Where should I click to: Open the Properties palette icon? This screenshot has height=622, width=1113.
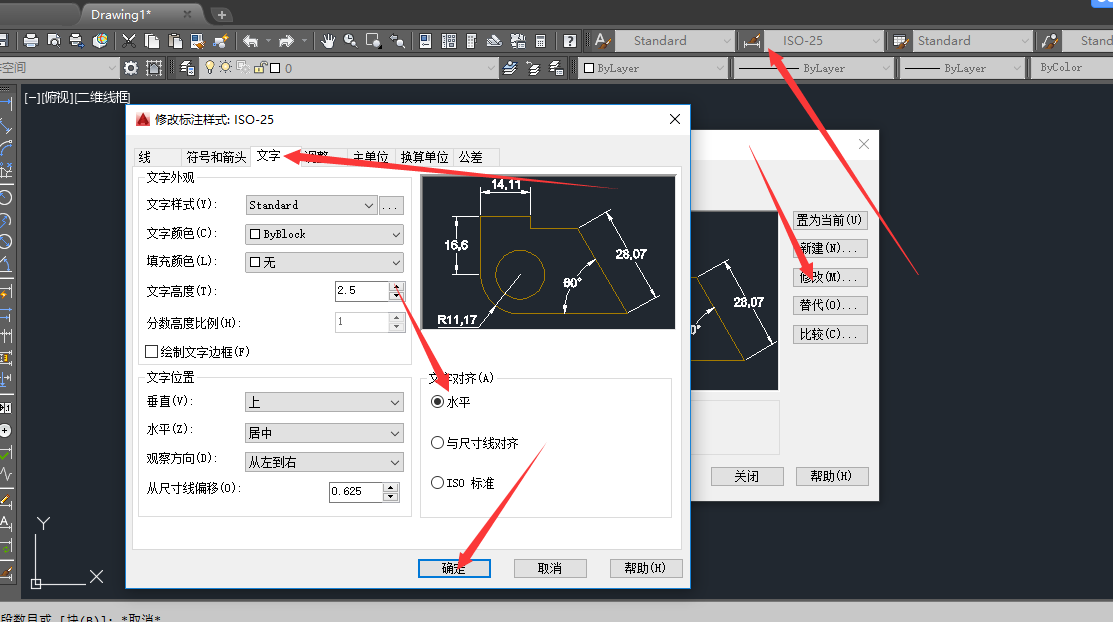(425, 40)
